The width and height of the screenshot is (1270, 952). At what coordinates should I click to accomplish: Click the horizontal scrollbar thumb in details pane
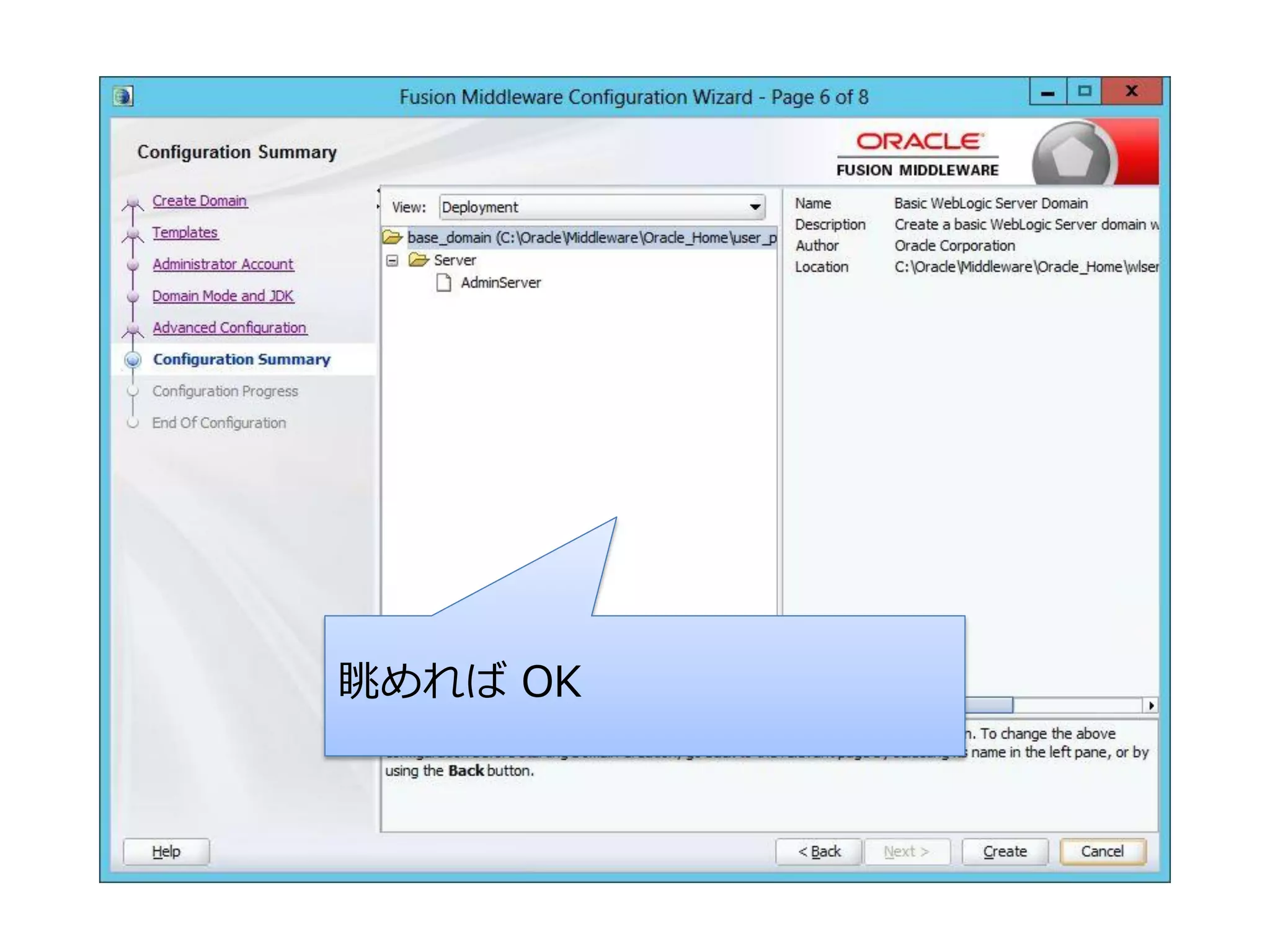point(989,705)
